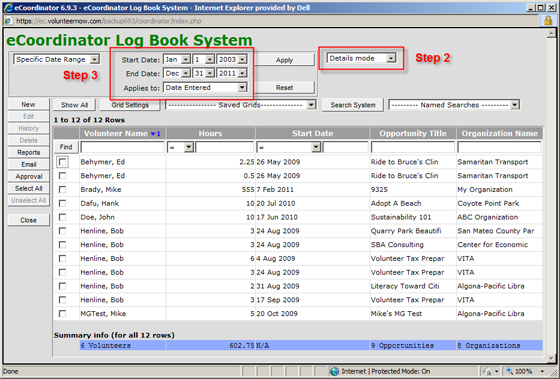Tick the checkbox for Behymer, Ed 0.5 hours row
The image size is (560, 379).
click(62, 176)
